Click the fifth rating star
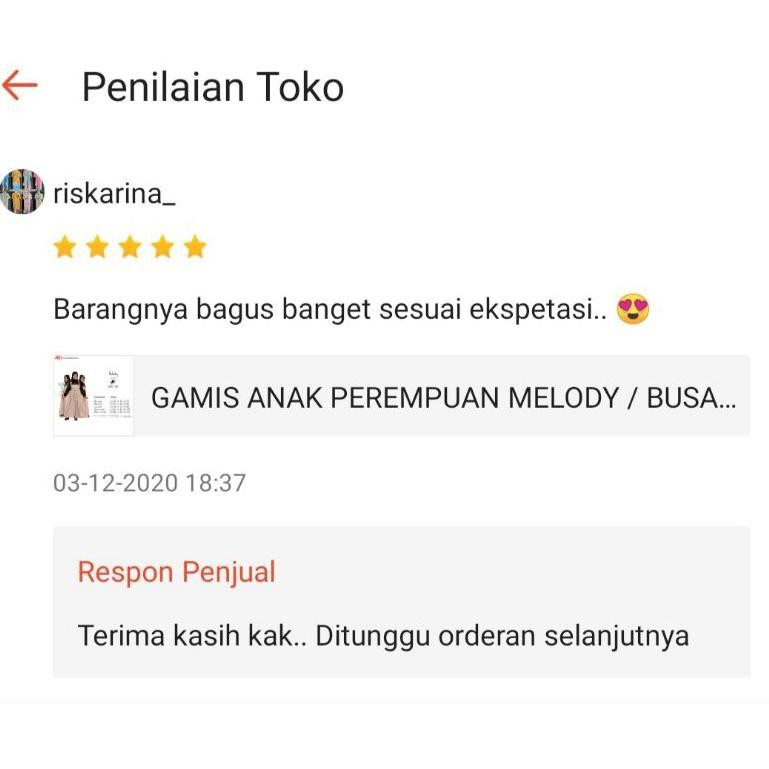 coord(195,247)
